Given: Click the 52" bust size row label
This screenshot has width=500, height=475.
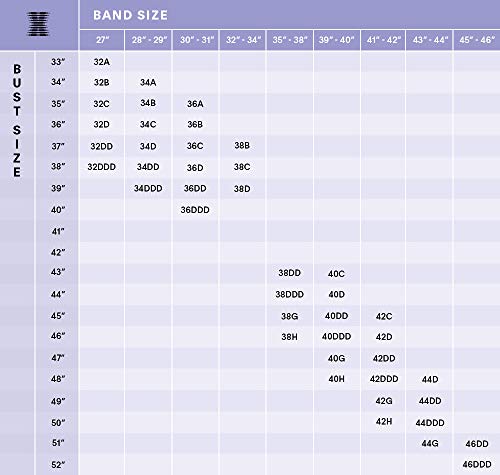Looking at the screenshot, I should tap(58, 464).
